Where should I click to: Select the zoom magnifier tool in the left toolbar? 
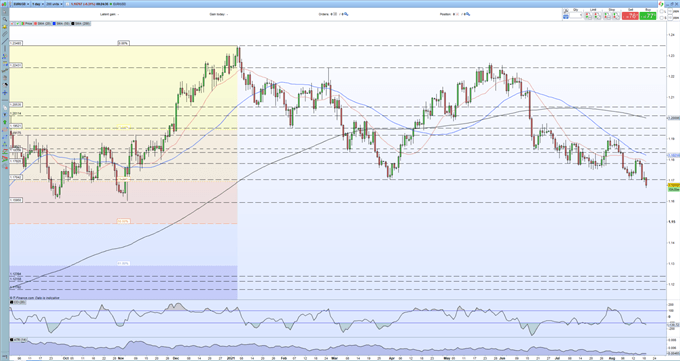point(5,19)
